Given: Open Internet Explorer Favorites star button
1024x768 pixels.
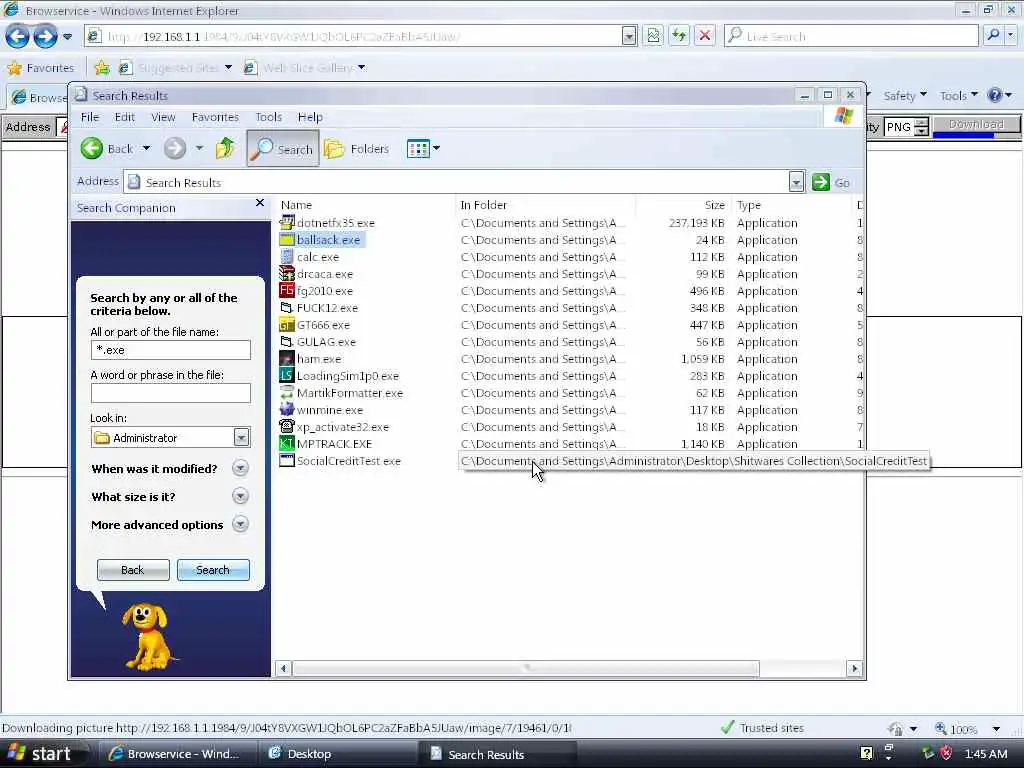Looking at the screenshot, I should coord(40,68).
